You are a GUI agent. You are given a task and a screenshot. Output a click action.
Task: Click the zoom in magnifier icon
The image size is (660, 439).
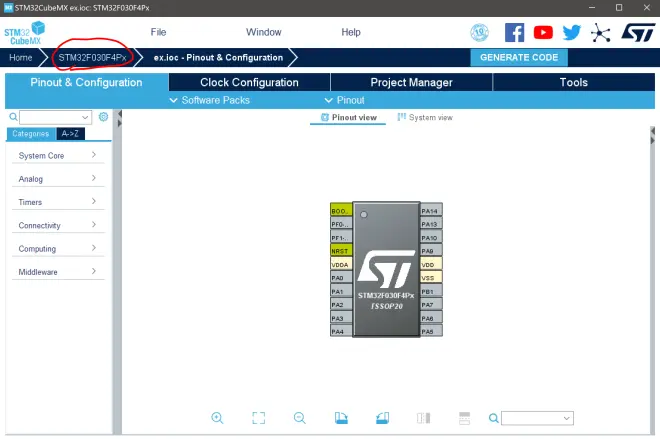point(217,418)
